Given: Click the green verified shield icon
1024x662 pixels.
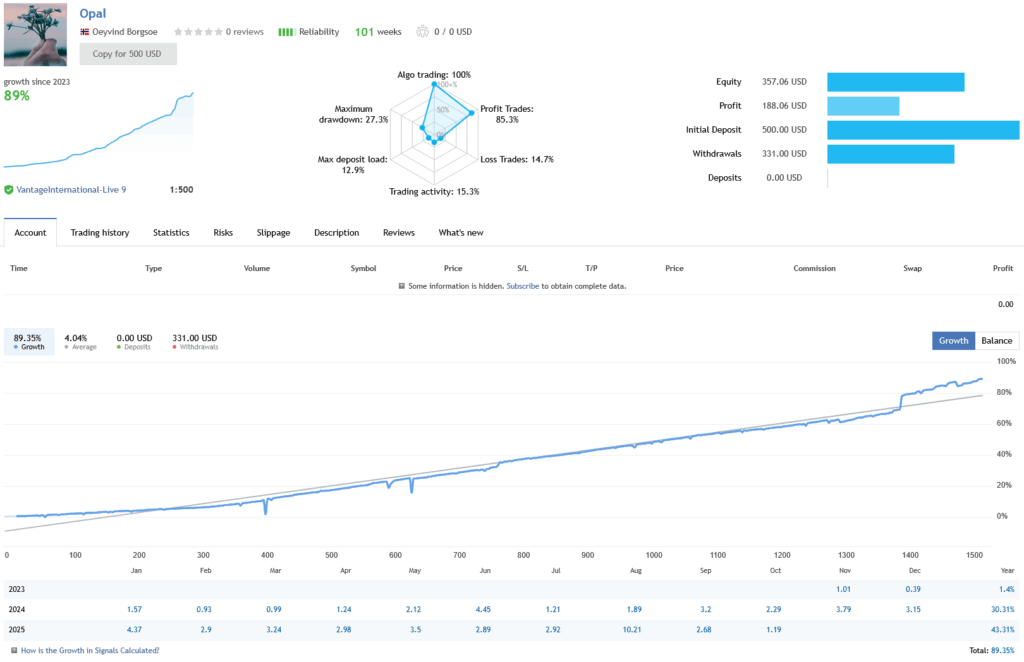Looking at the screenshot, I should (9, 189).
